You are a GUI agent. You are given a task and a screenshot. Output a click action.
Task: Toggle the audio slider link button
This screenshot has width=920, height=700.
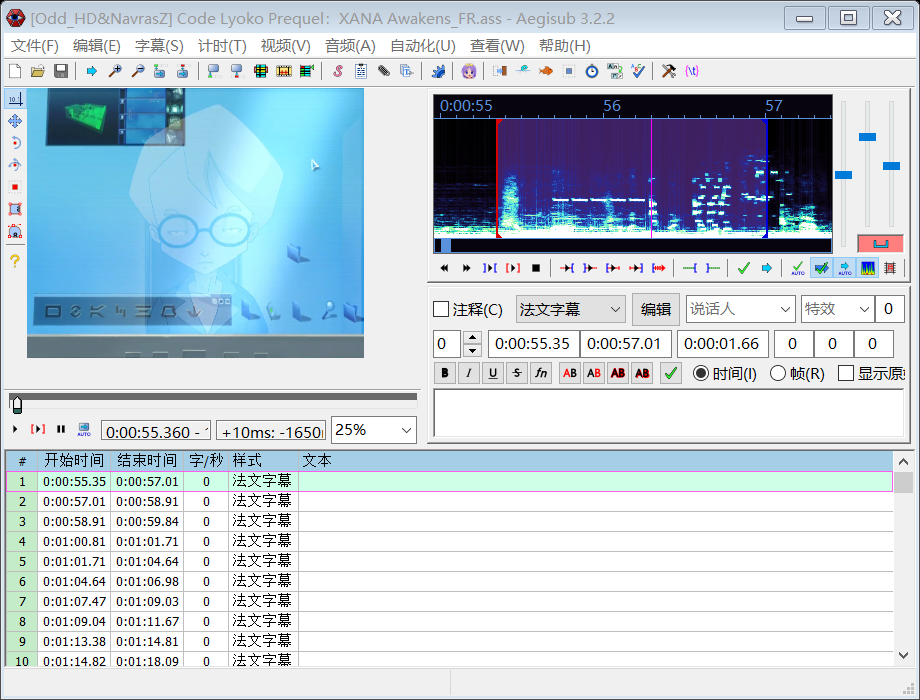[x=880, y=243]
